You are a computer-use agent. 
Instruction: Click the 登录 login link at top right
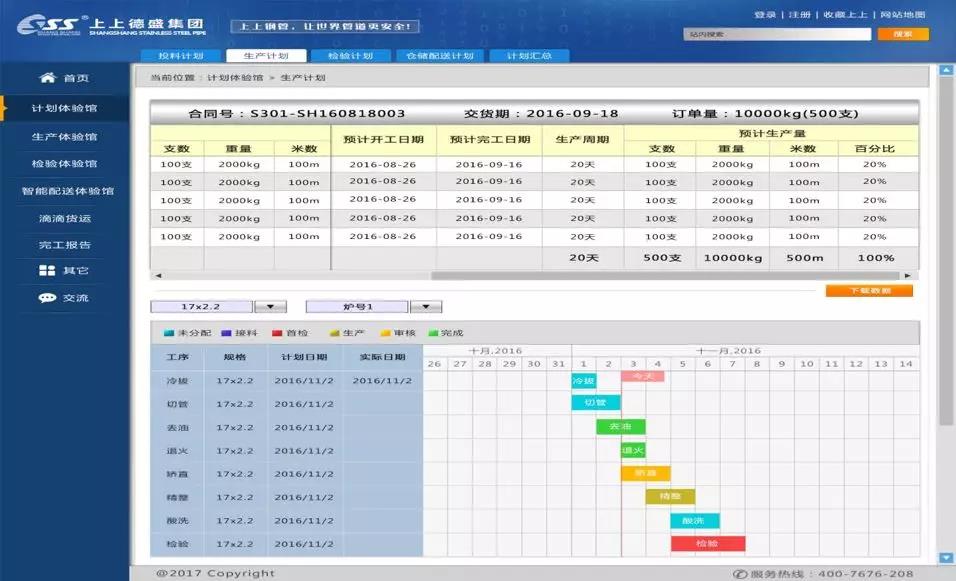tap(766, 15)
